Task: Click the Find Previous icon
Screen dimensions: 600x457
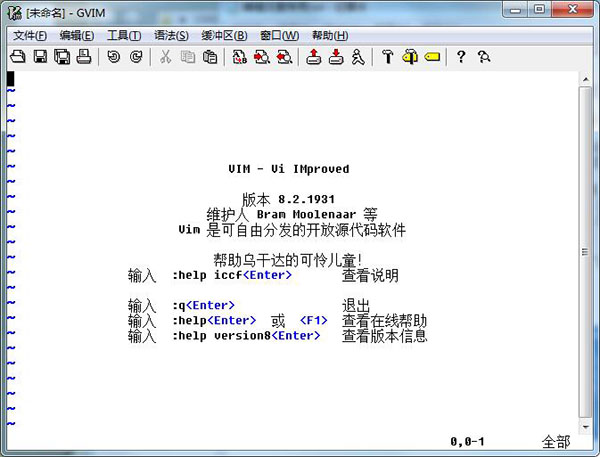Action: click(x=284, y=57)
